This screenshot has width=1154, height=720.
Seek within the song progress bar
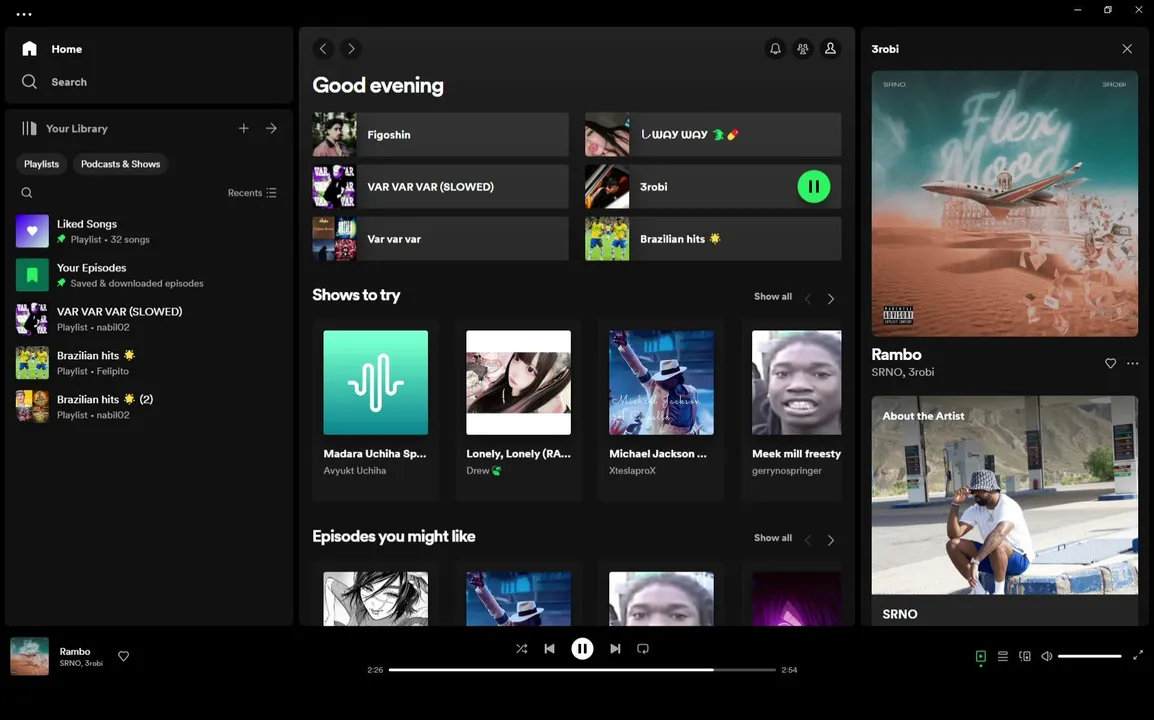click(582, 670)
